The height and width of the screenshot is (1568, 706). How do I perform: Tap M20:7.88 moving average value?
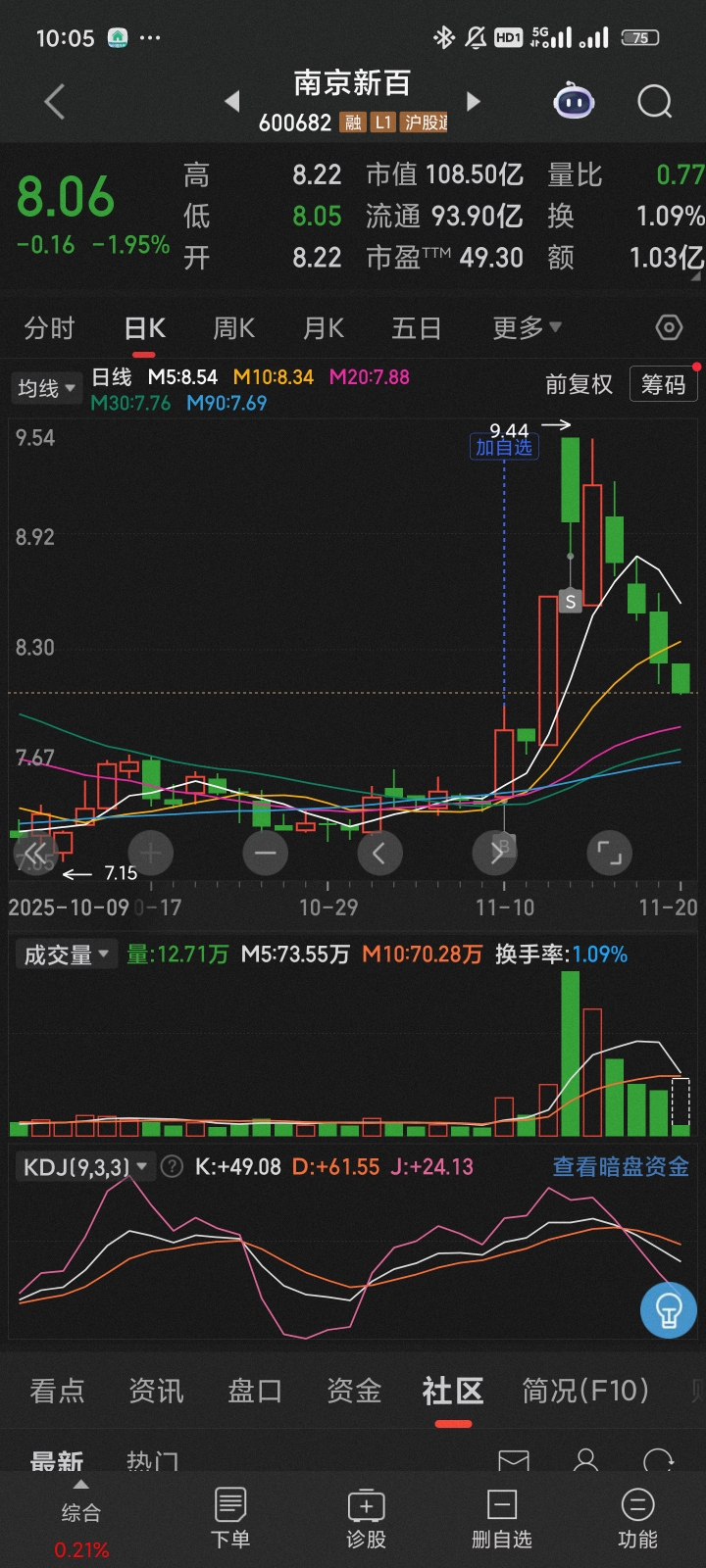(370, 376)
